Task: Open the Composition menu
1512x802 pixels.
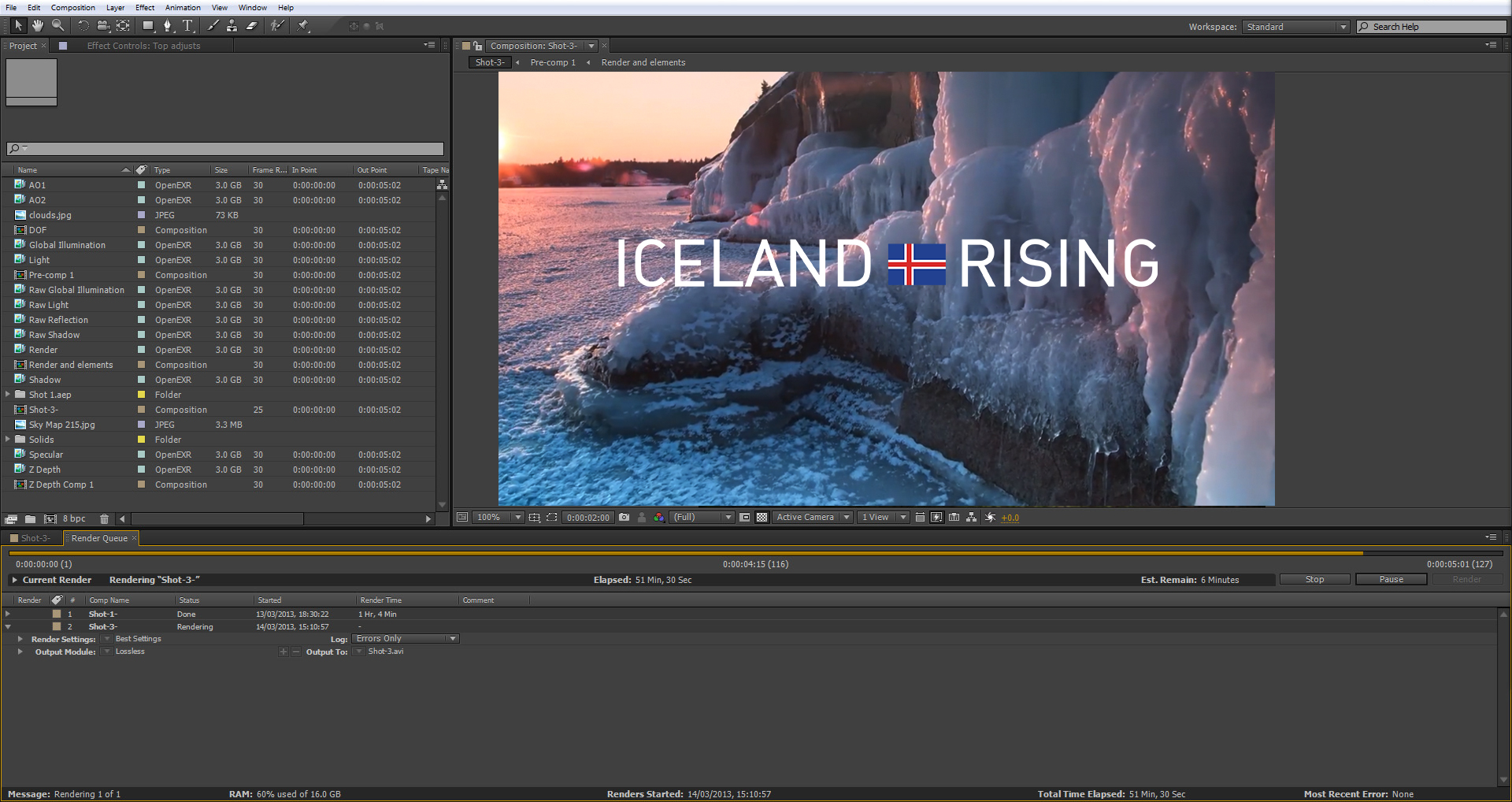Action: 73,7
